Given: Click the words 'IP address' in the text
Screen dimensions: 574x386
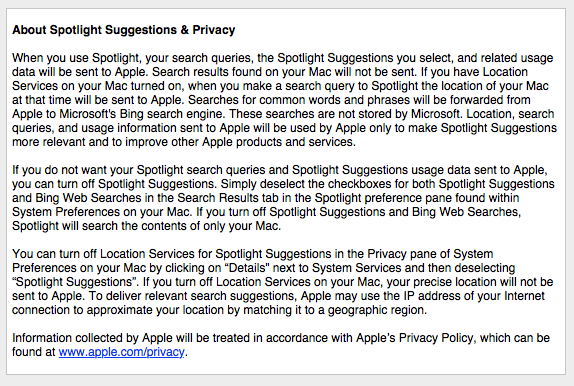Looking at the screenshot, I should tap(430, 296).
